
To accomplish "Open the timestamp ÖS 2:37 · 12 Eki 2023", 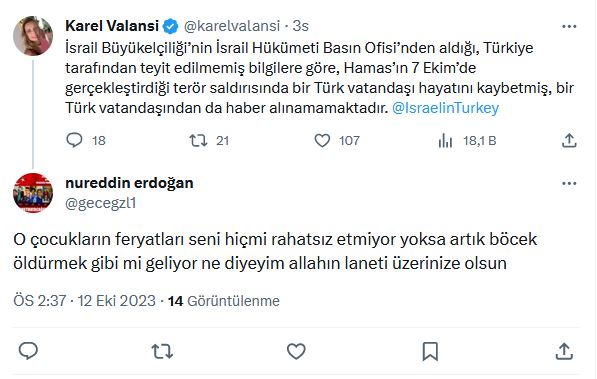I will pos(85,301).
